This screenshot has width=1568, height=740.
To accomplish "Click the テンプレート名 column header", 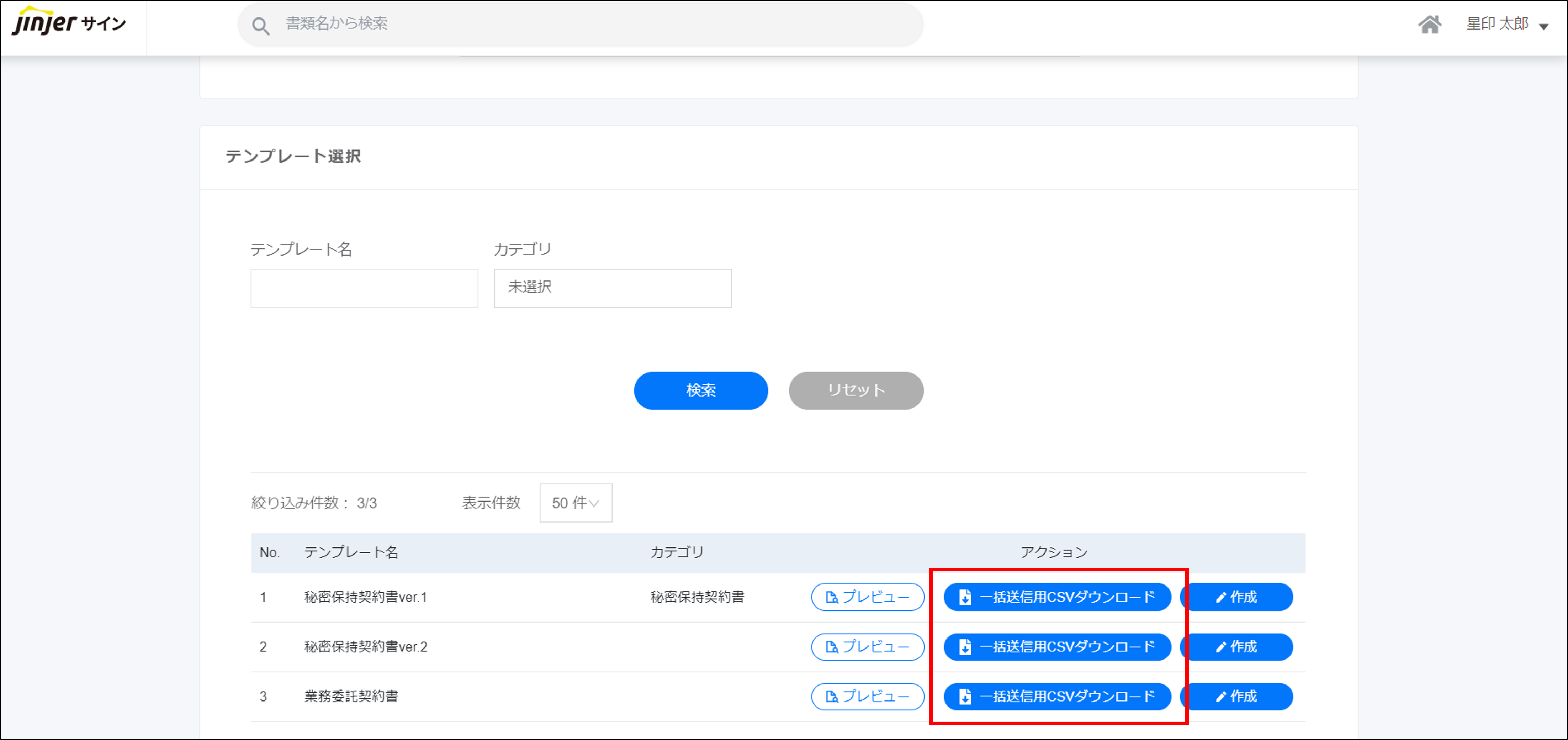I will coord(351,552).
